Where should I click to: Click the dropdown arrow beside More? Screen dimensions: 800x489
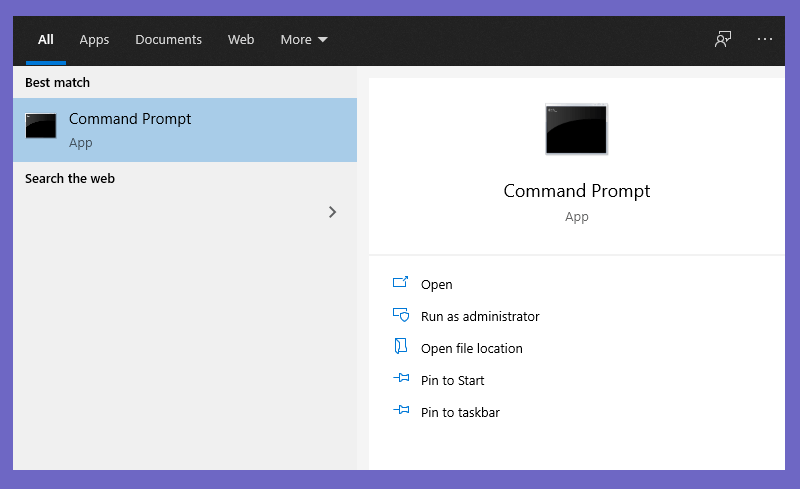322,40
